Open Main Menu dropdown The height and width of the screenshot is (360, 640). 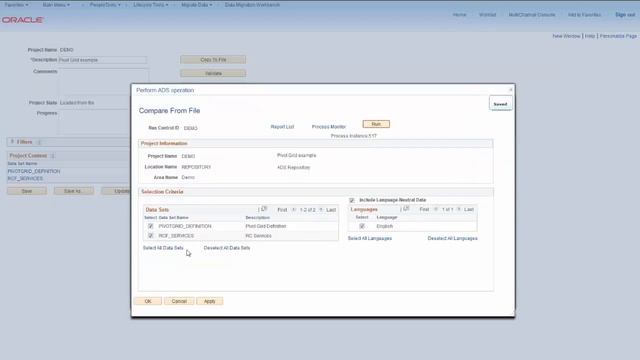pyautogui.click(x=56, y=5)
